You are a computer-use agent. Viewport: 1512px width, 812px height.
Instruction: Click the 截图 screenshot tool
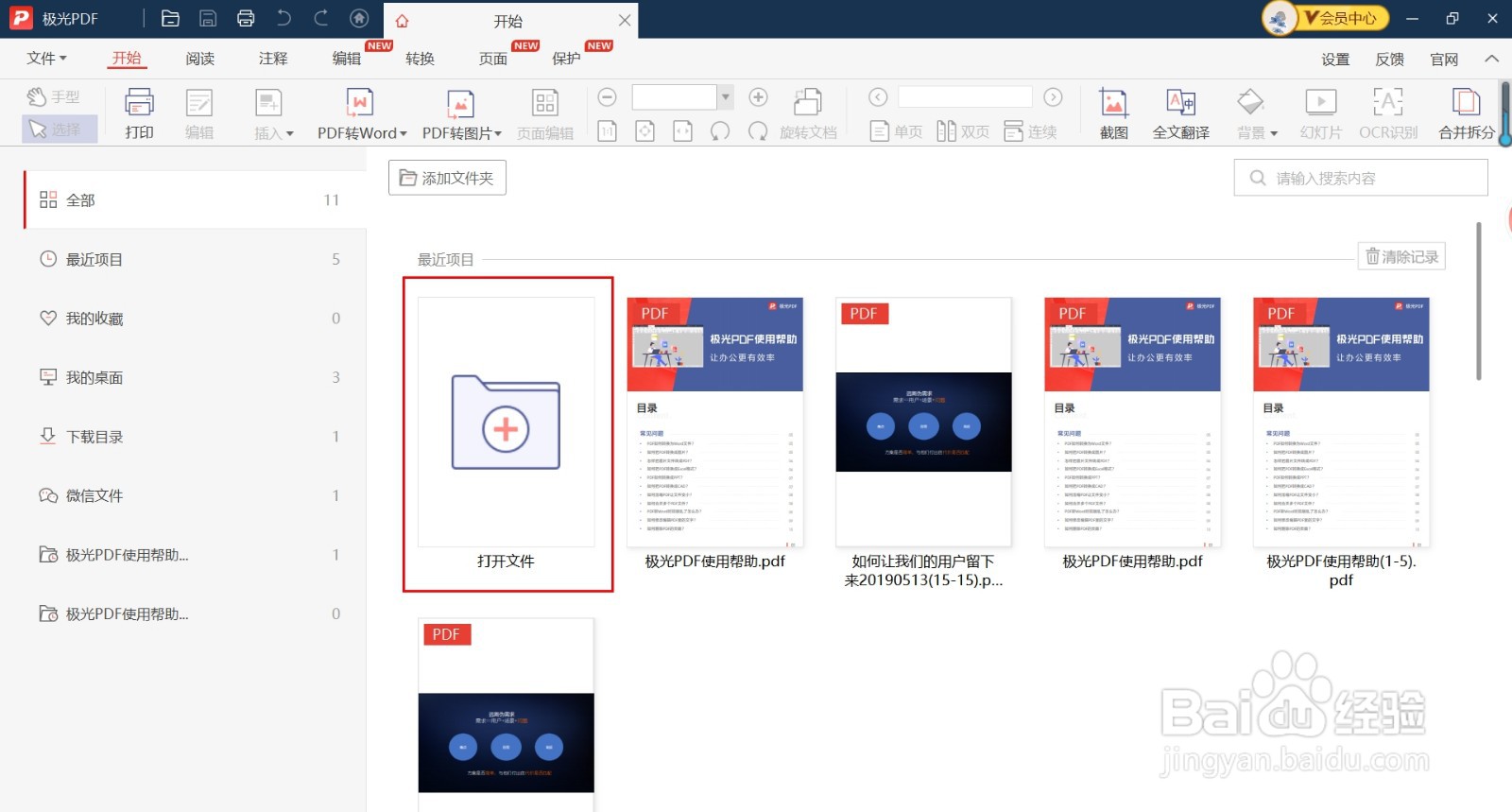pyautogui.click(x=1114, y=113)
